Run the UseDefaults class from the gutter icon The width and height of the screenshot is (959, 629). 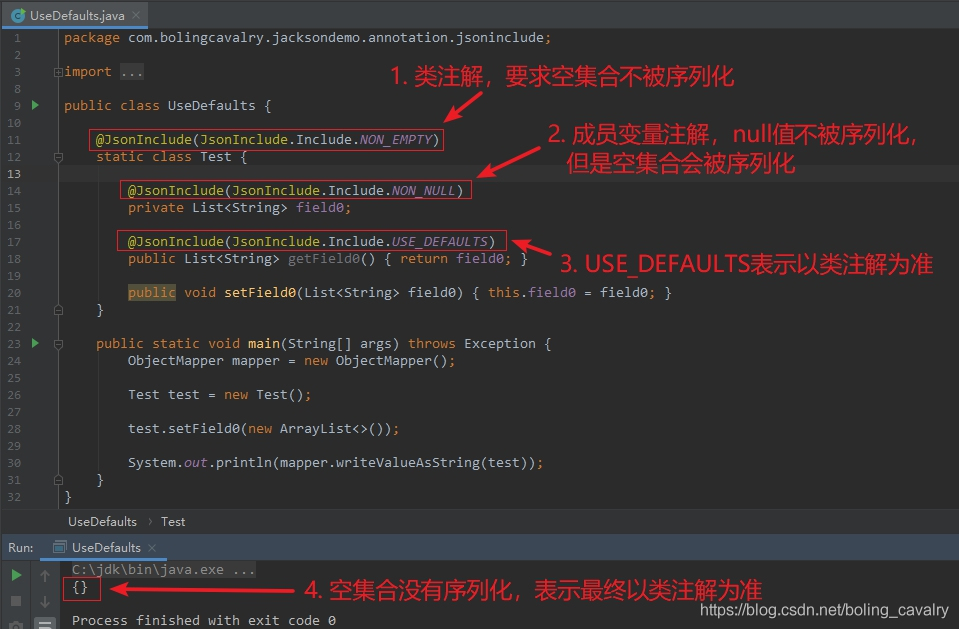click(35, 105)
